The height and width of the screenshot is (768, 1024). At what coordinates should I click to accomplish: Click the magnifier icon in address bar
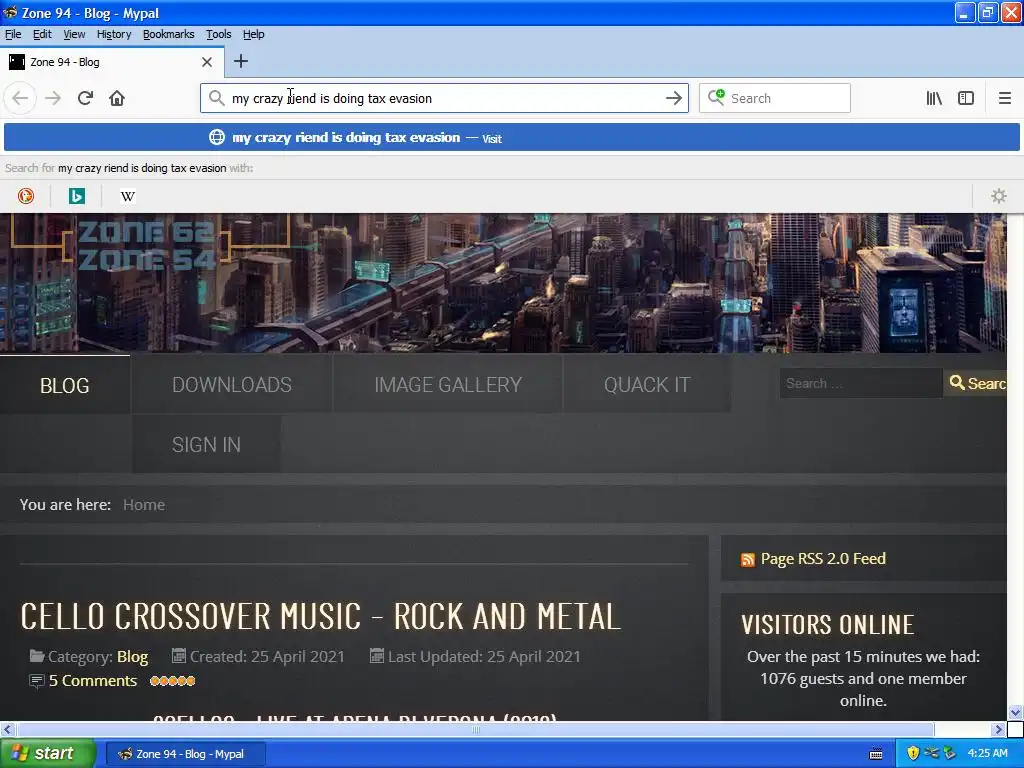pos(216,98)
